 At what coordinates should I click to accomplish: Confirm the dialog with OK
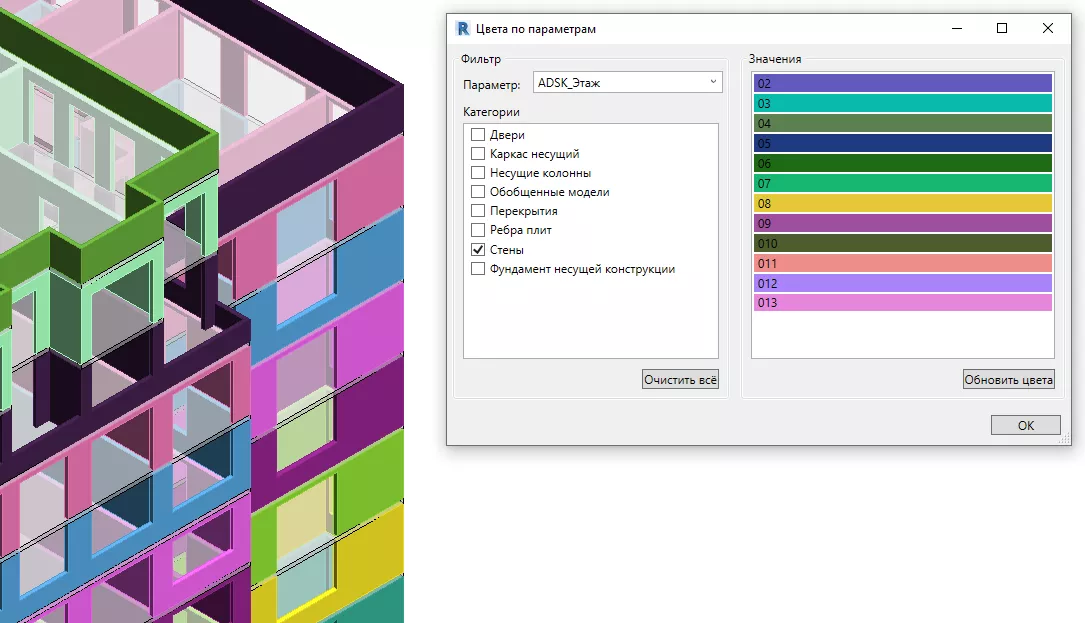(1025, 425)
